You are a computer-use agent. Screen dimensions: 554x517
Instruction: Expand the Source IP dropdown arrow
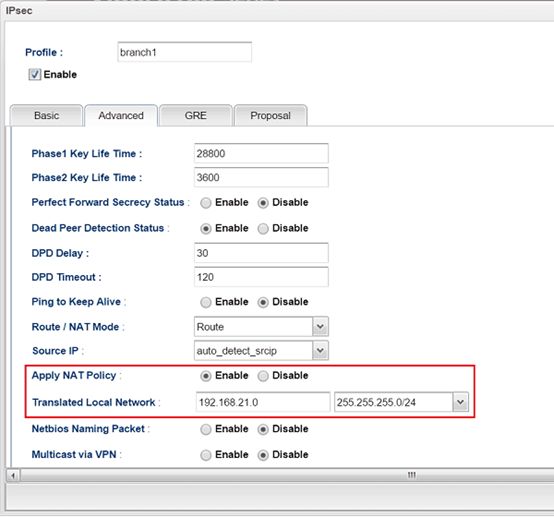(320, 351)
